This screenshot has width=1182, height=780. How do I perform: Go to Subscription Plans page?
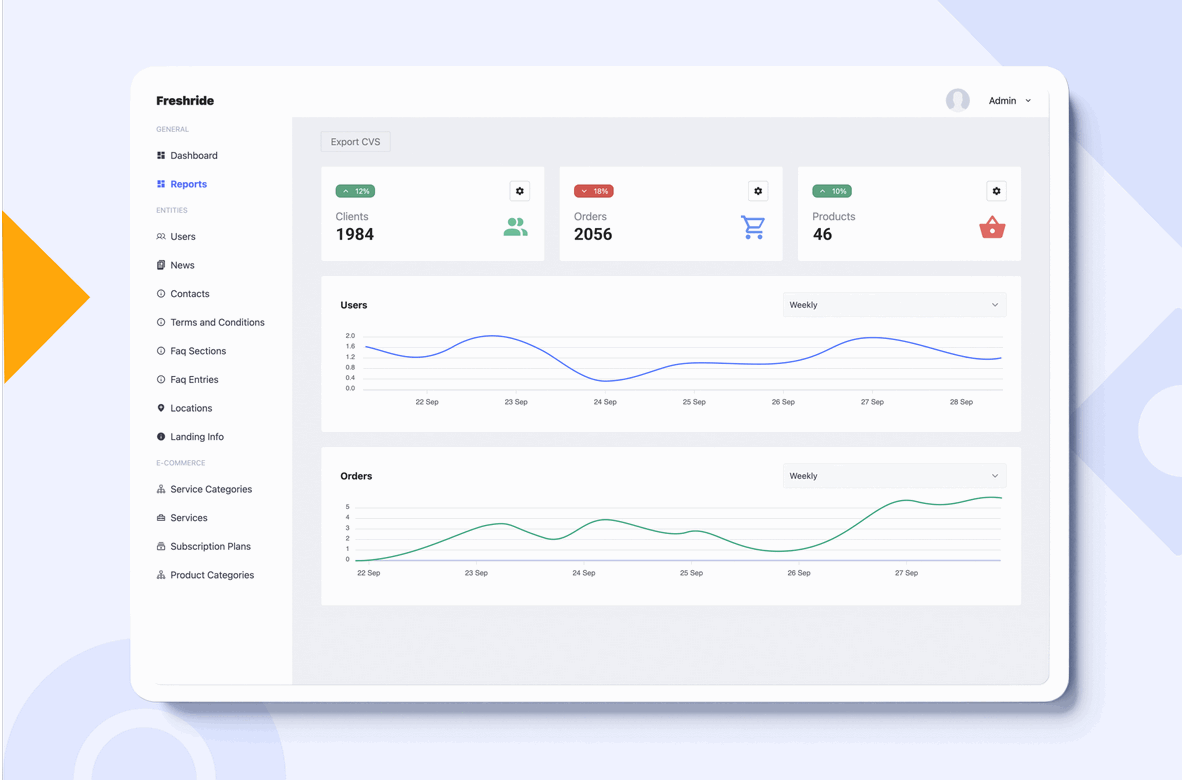pos(210,547)
